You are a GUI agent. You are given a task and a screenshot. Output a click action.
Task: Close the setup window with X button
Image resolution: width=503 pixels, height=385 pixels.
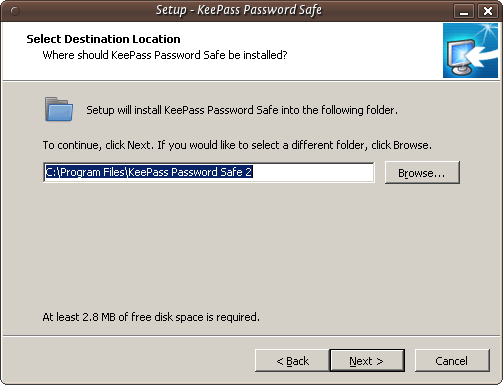coord(488,11)
